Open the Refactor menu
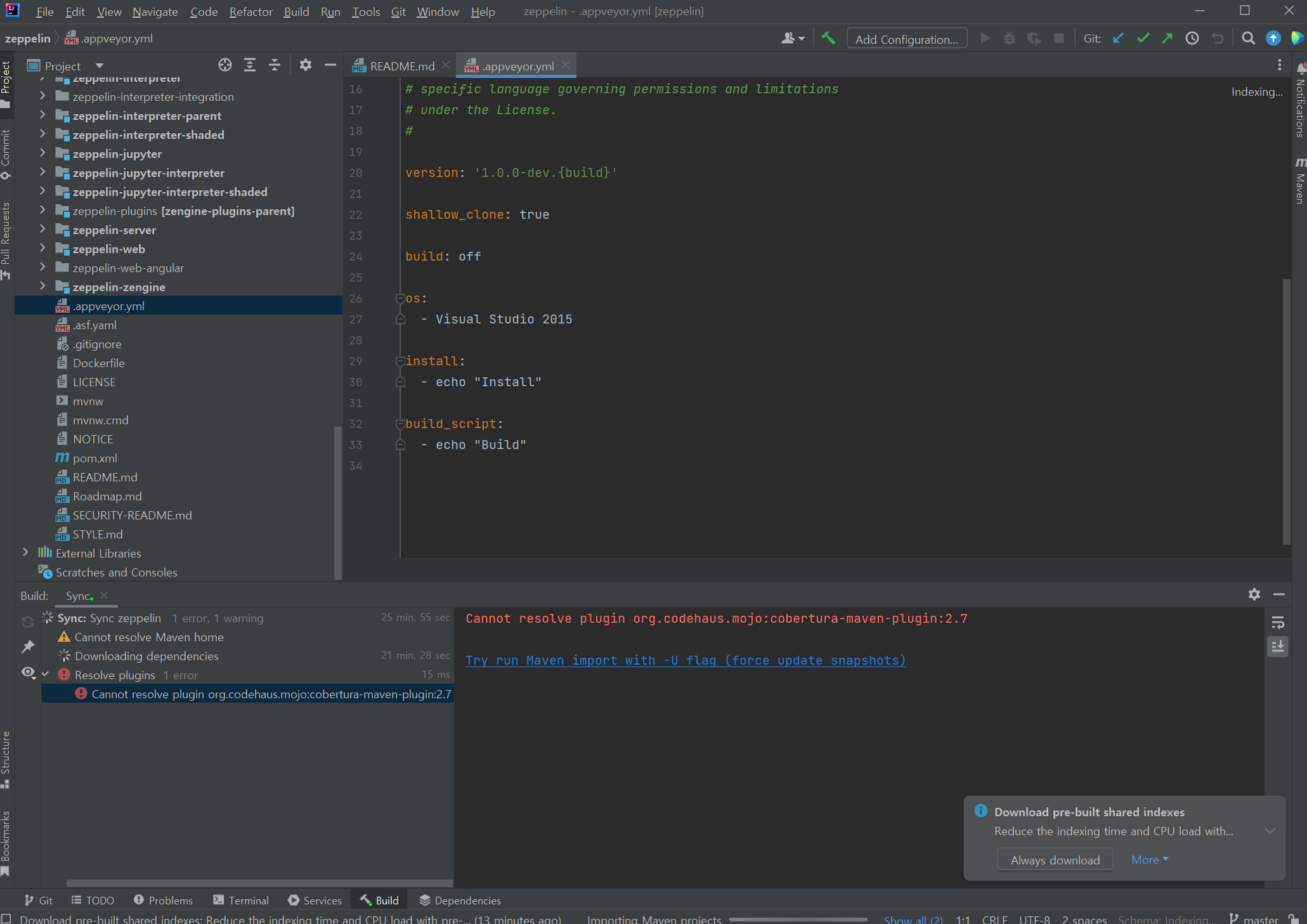 (250, 11)
